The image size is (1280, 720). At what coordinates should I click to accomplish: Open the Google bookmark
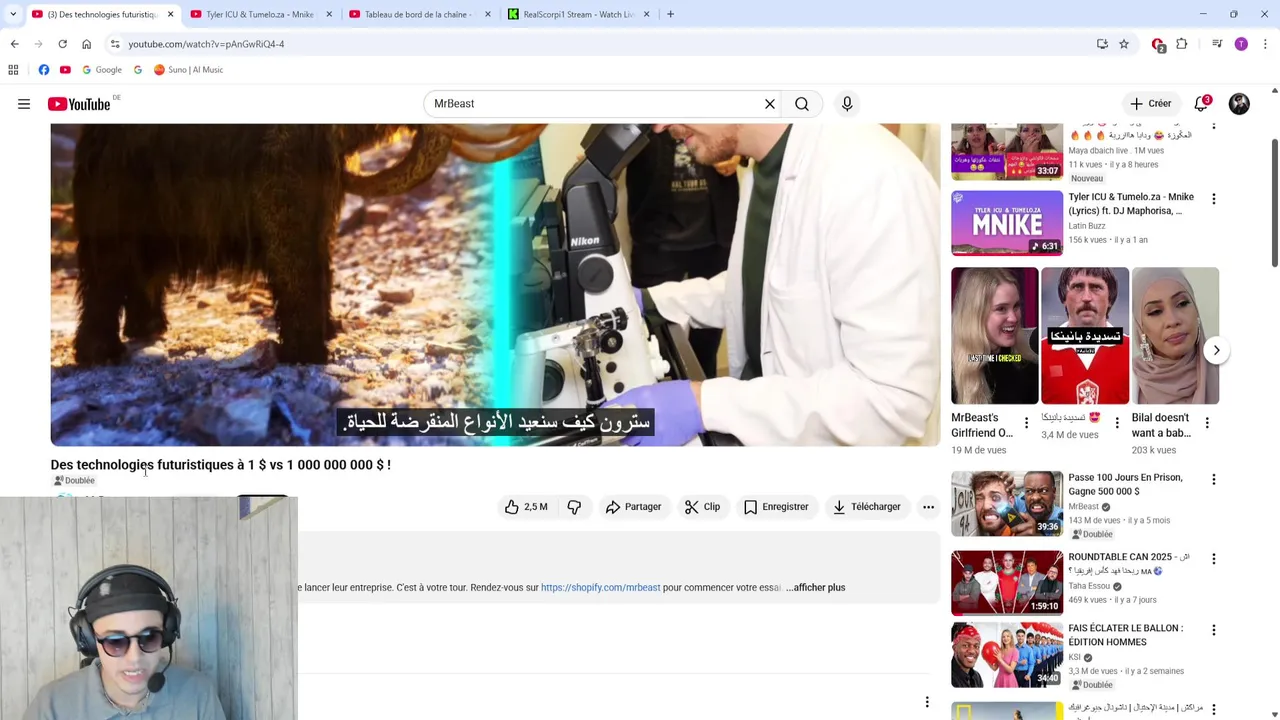102,70
